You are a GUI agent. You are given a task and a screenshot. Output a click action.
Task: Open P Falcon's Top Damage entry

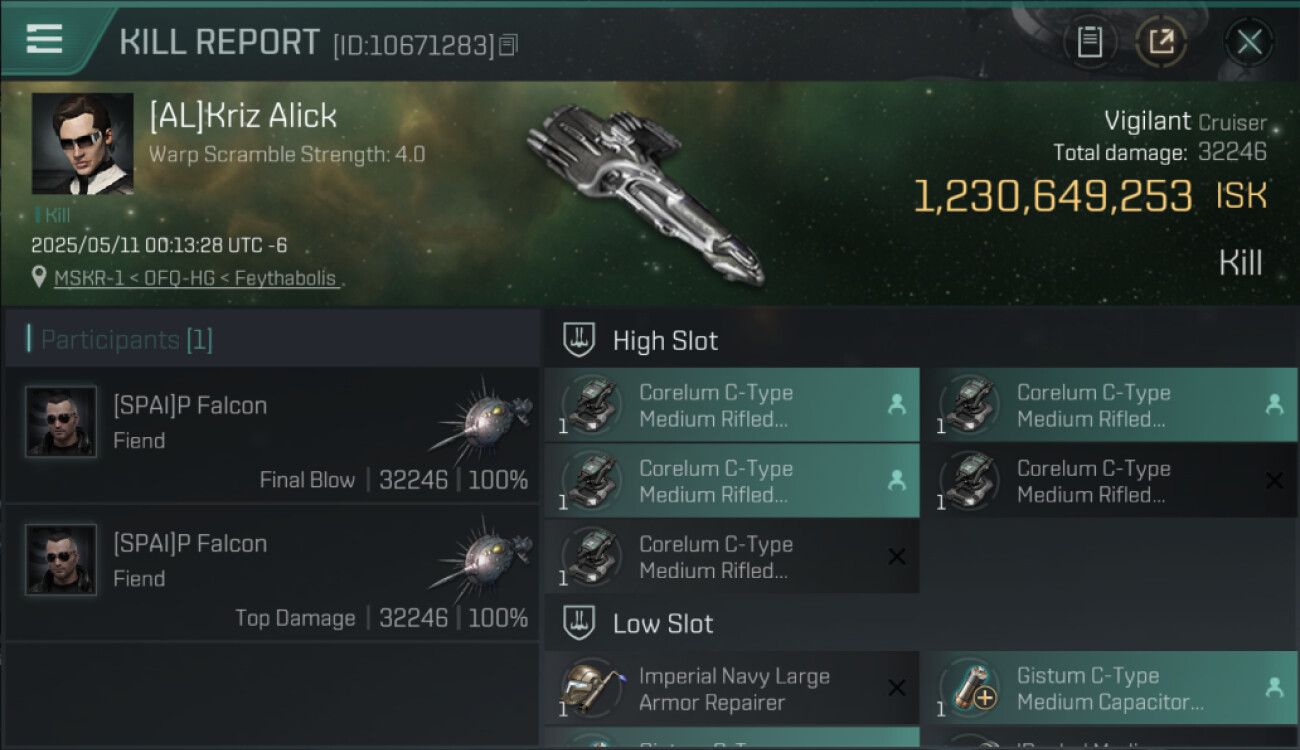pyautogui.click(x=272, y=573)
